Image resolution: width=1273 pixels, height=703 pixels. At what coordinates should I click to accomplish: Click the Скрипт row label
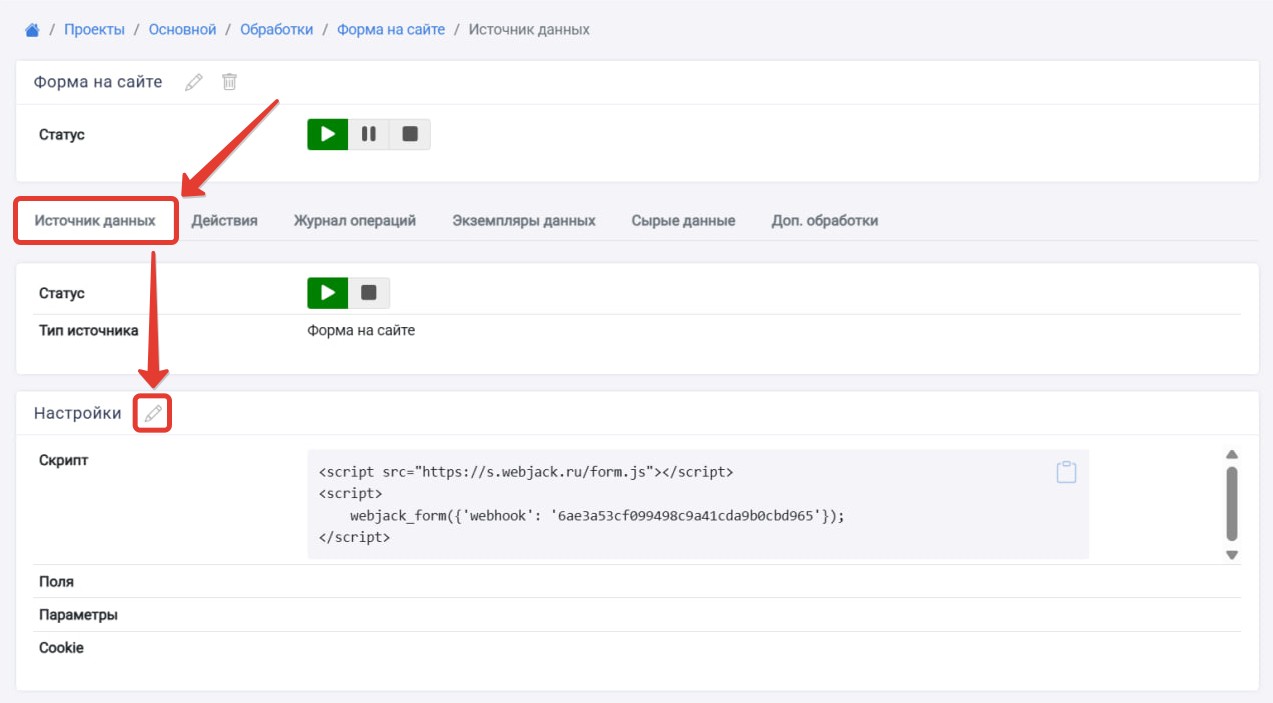pos(63,461)
